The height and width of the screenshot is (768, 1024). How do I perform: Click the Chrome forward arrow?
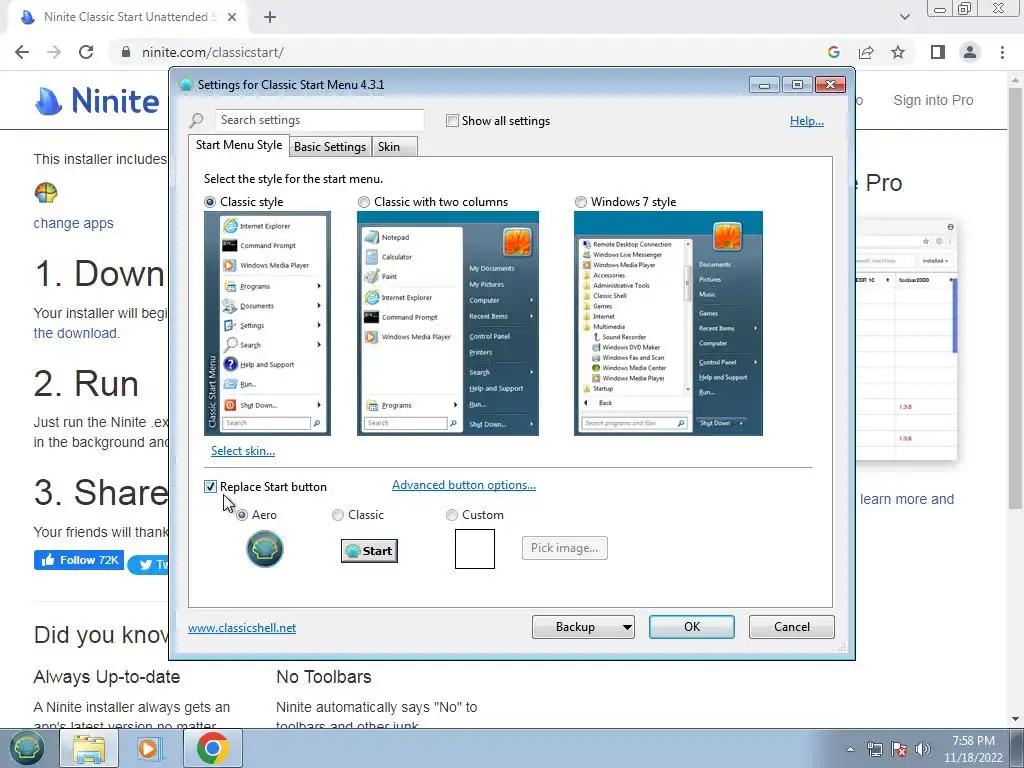(x=54, y=52)
